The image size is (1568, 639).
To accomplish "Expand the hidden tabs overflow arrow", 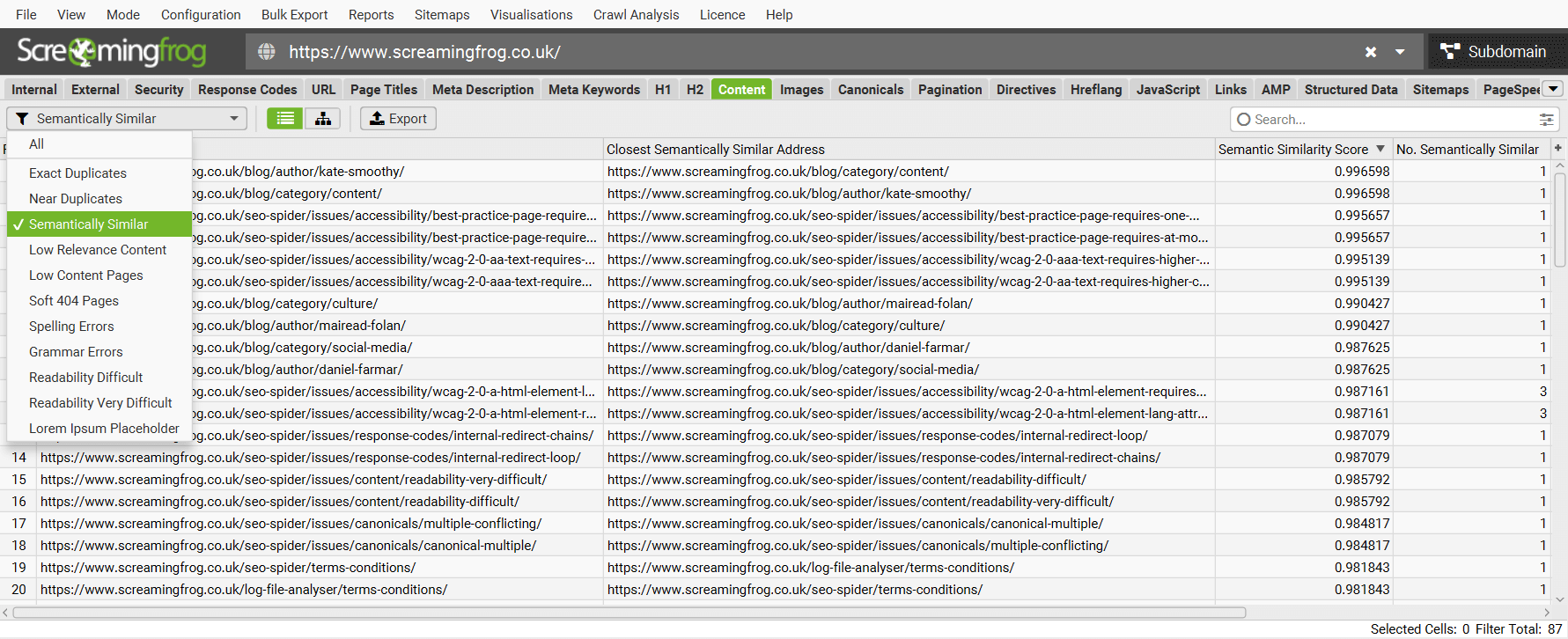I will 1554,89.
